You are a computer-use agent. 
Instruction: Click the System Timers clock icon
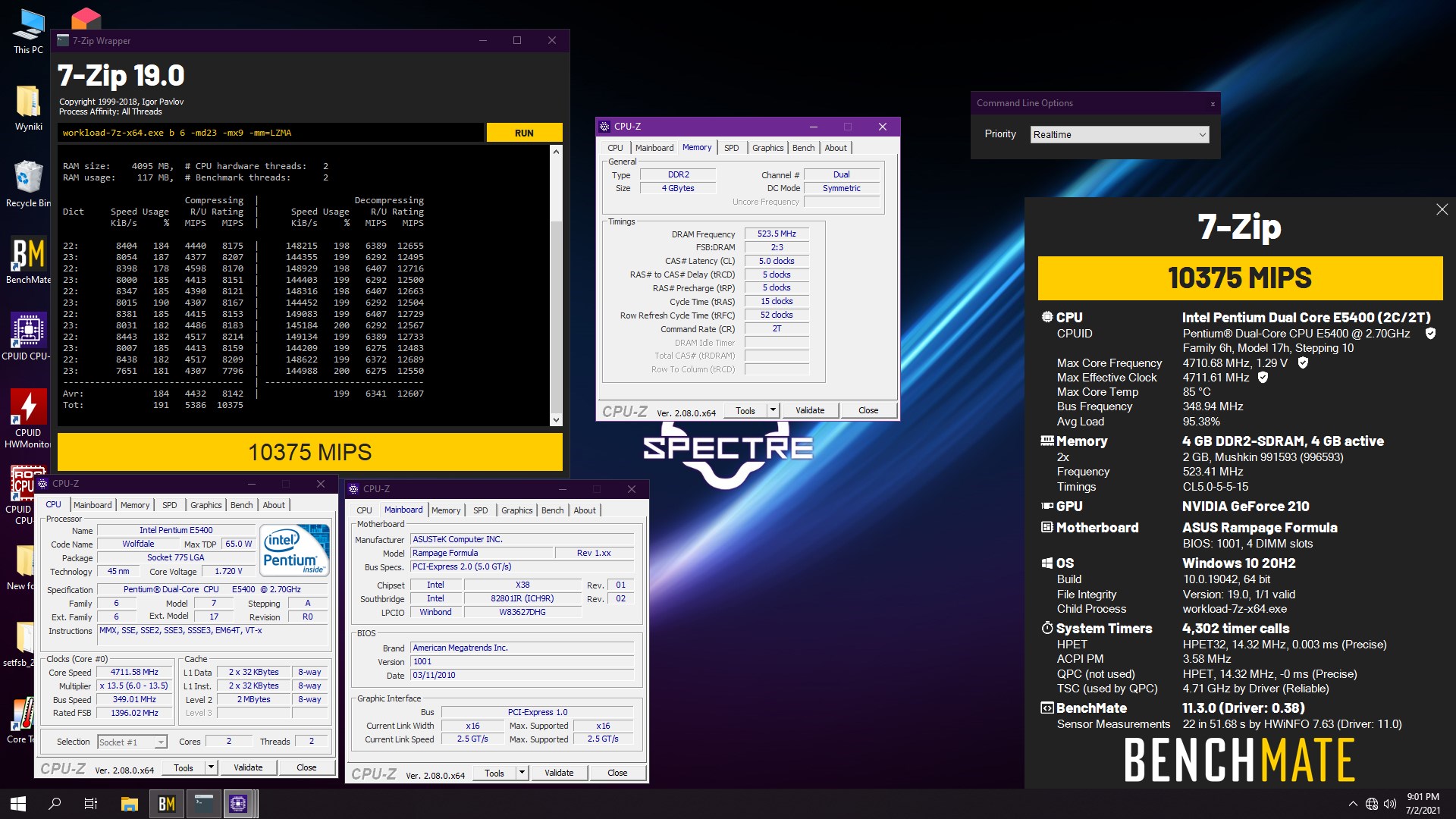(x=1047, y=629)
